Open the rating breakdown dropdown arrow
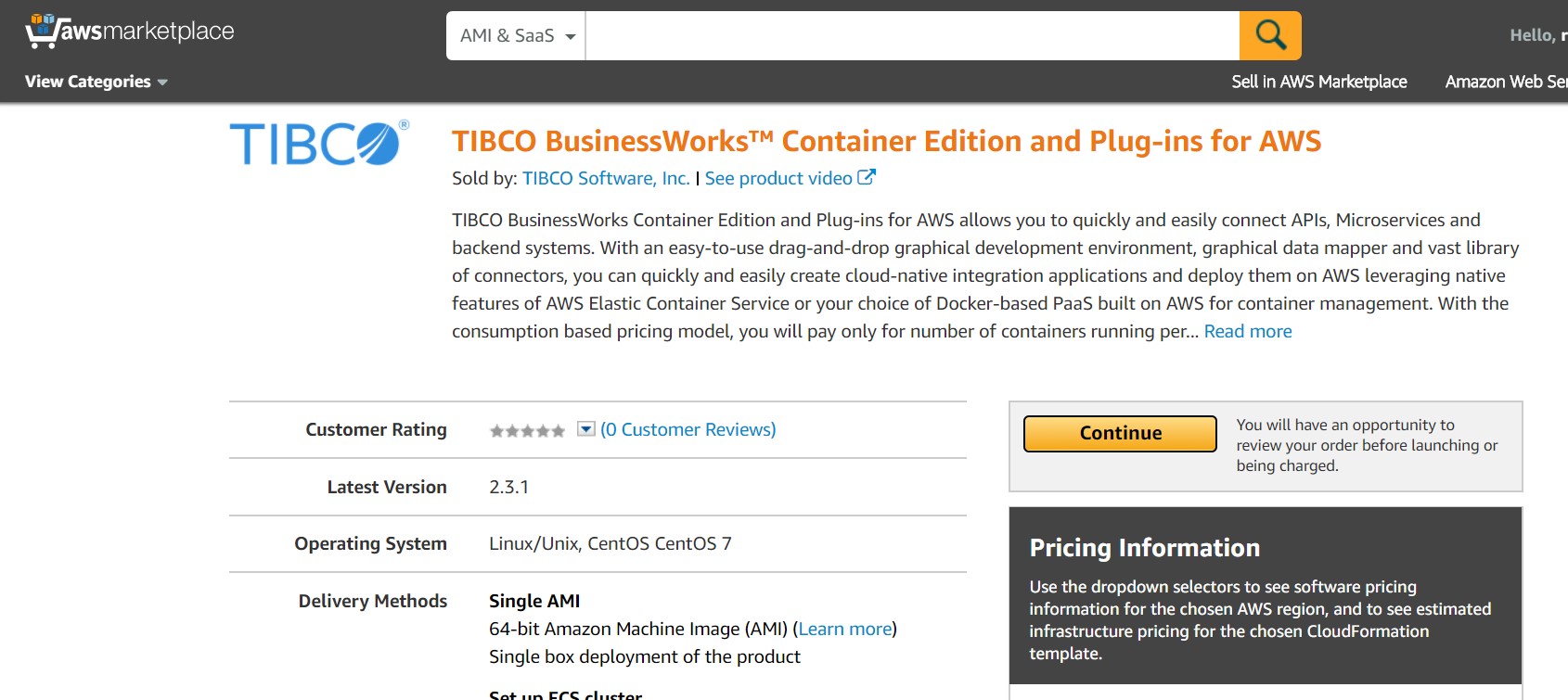The image size is (1568, 700). coord(585,428)
